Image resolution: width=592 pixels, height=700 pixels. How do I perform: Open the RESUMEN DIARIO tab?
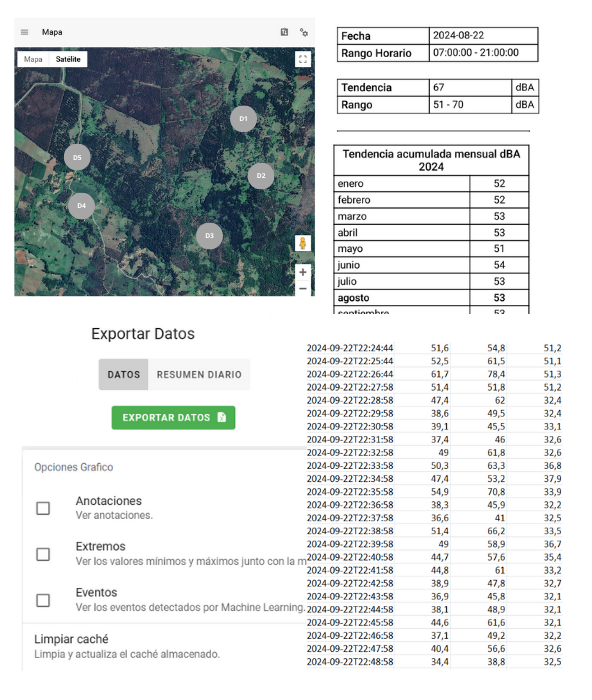tap(199, 375)
